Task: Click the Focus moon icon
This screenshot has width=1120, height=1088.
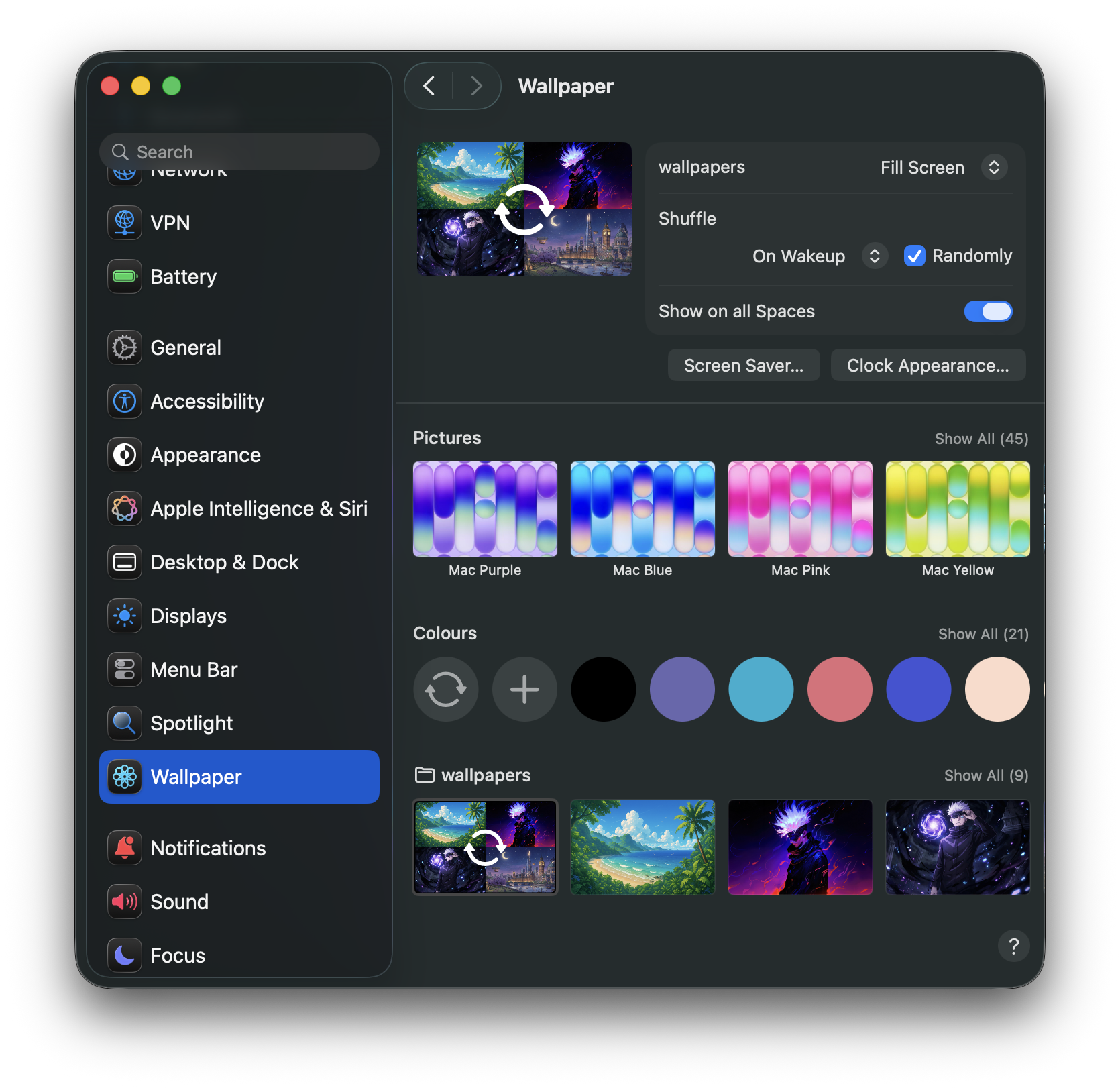Action: [125, 955]
